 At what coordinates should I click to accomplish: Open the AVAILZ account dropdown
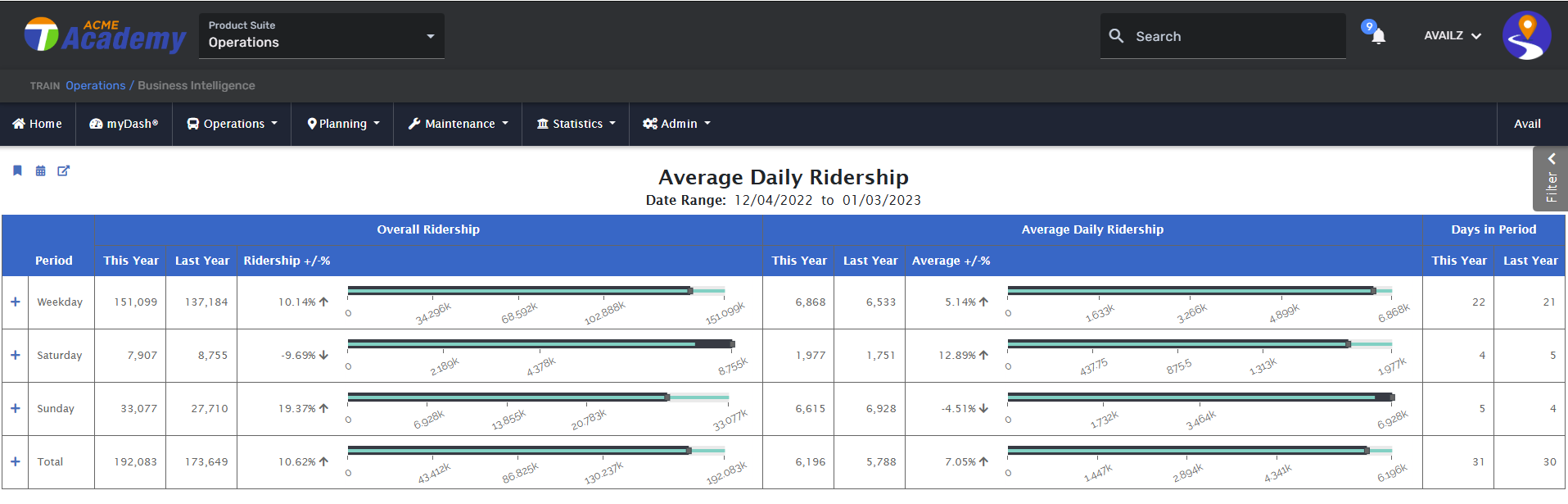point(1452,35)
